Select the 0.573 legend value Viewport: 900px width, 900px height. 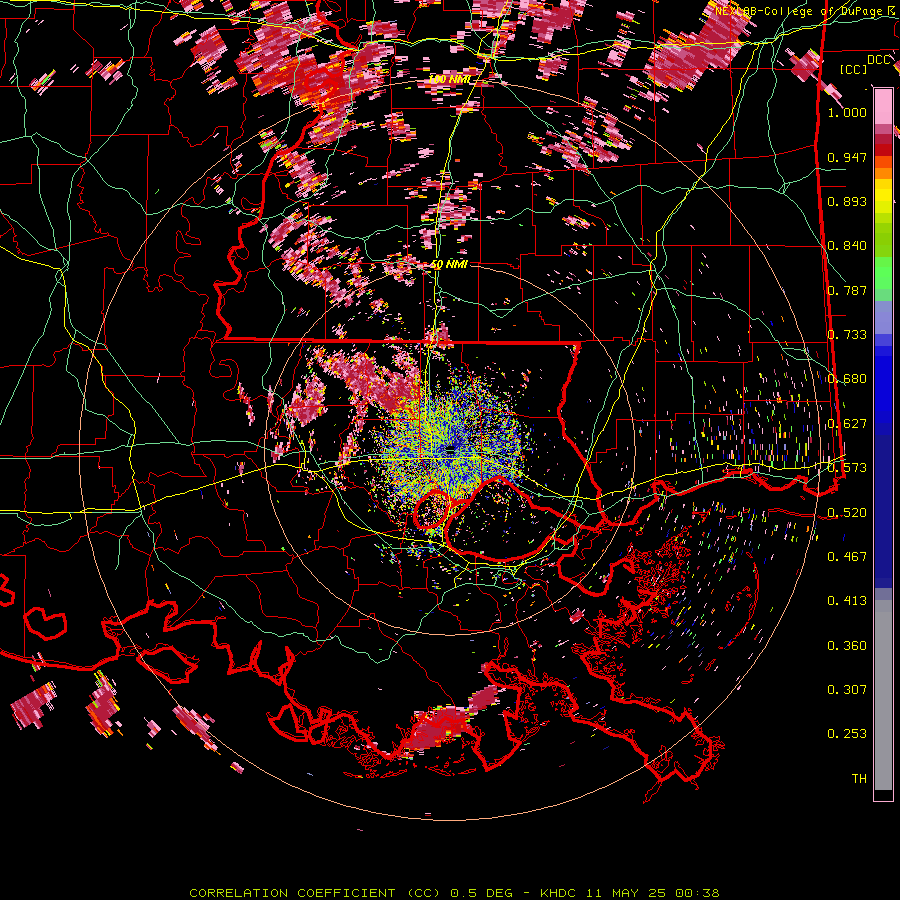tap(847, 468)
